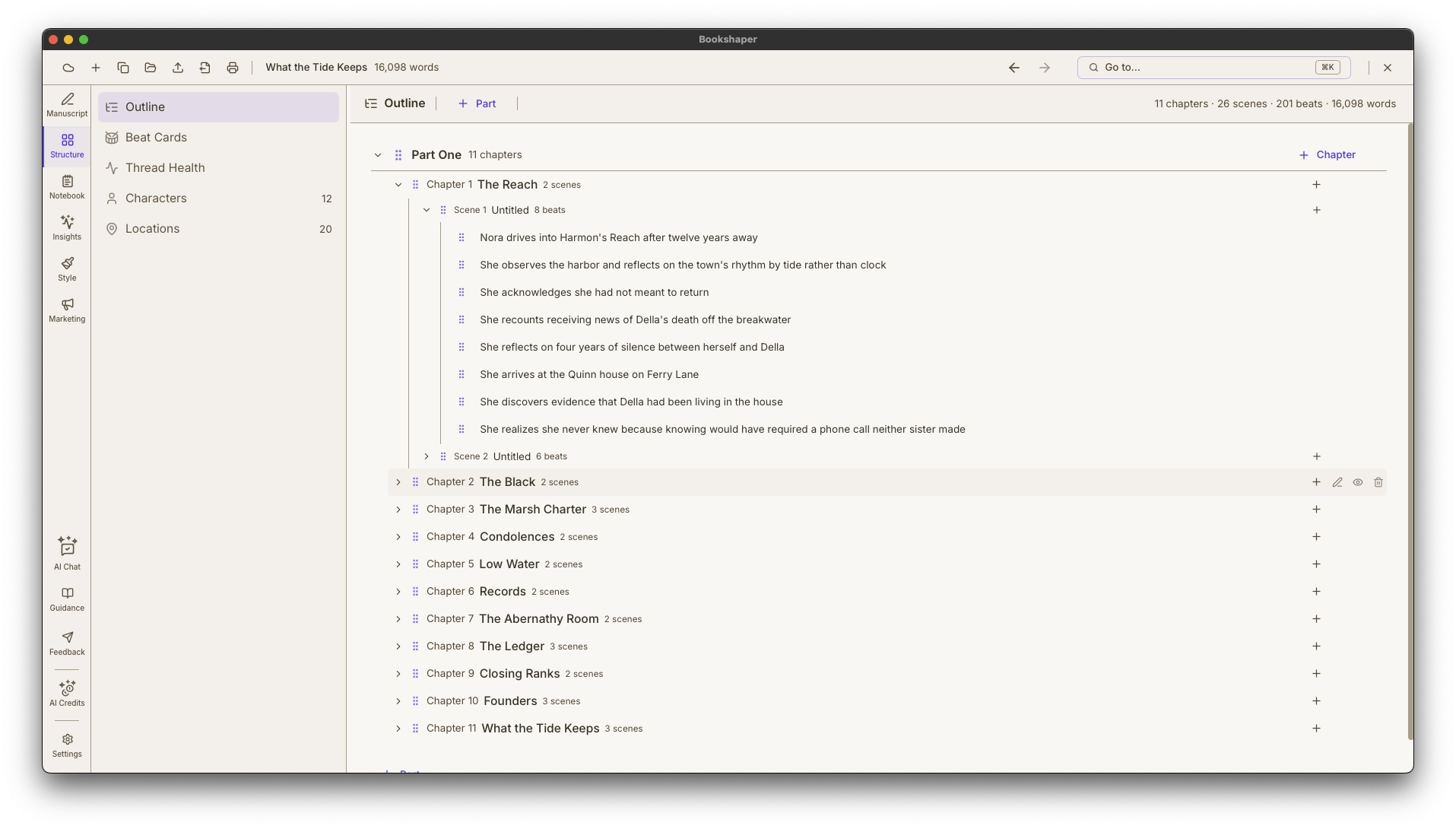Click the + Chapter button
Viewport: 1456px width, 829px height.
1328,155
